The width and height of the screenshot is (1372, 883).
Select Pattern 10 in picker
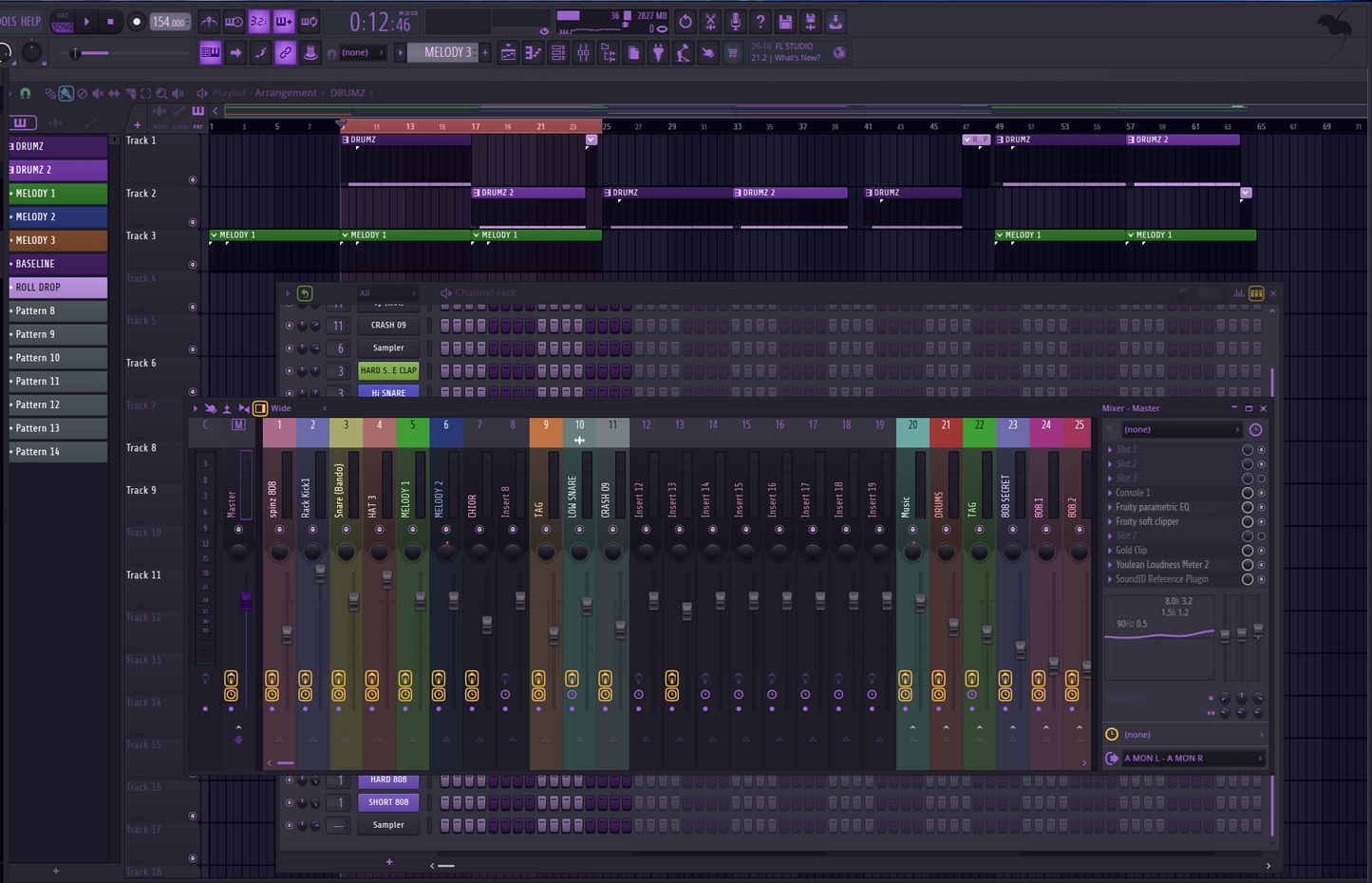(58, 358)
